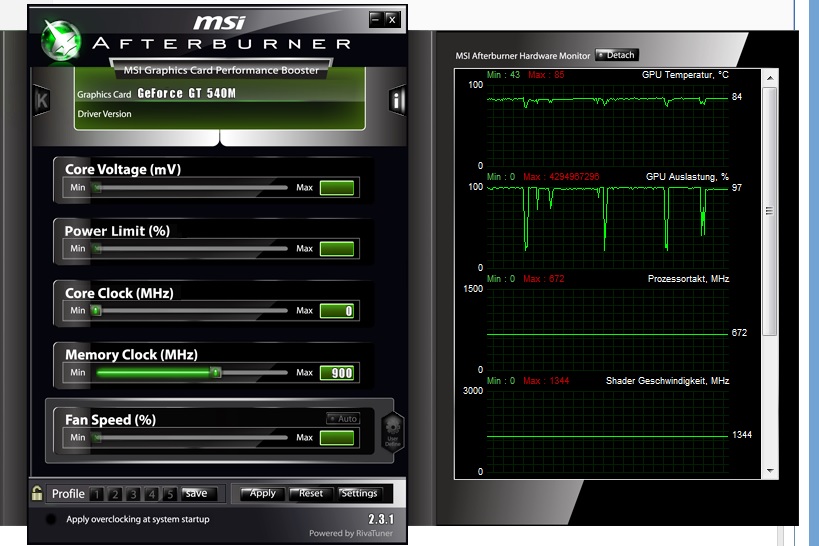Select profile slot 4
Image resolution: width=819 pixels, height=546 pixels.
point(151,494)
